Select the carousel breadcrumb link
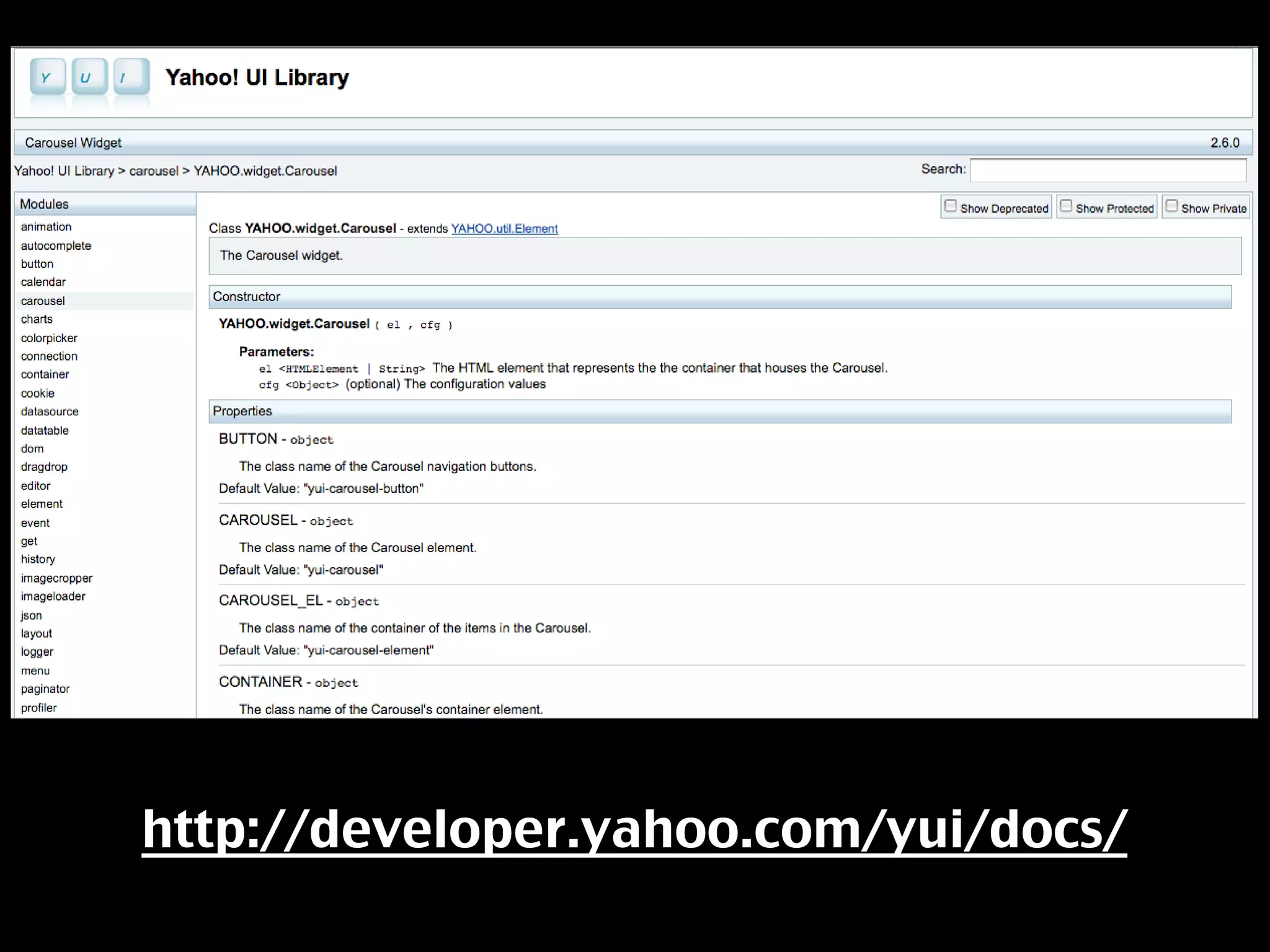 pyautogui.click(x=153, y=171)
